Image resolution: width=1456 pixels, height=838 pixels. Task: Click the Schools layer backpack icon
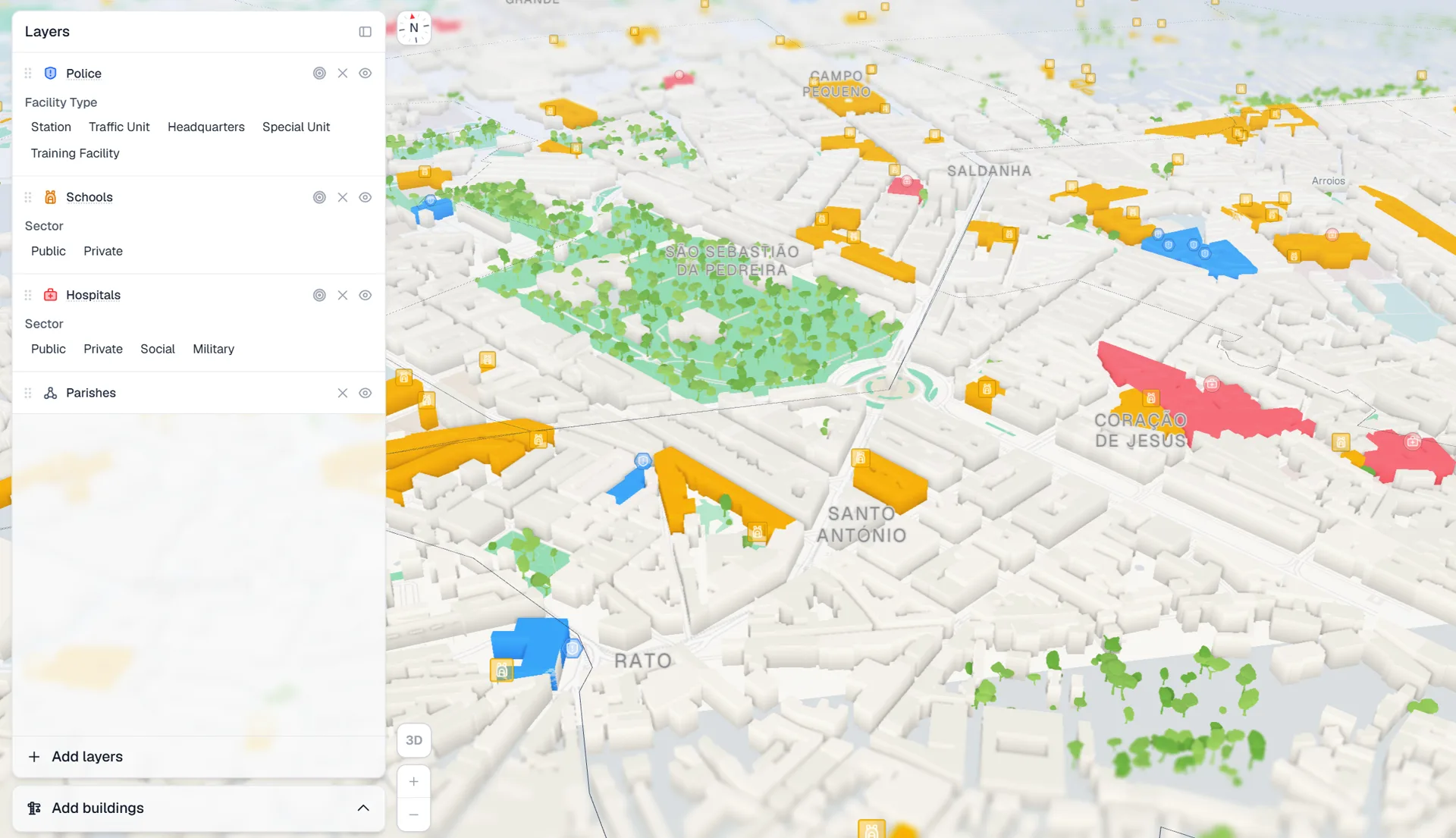(x=51, y=197)
